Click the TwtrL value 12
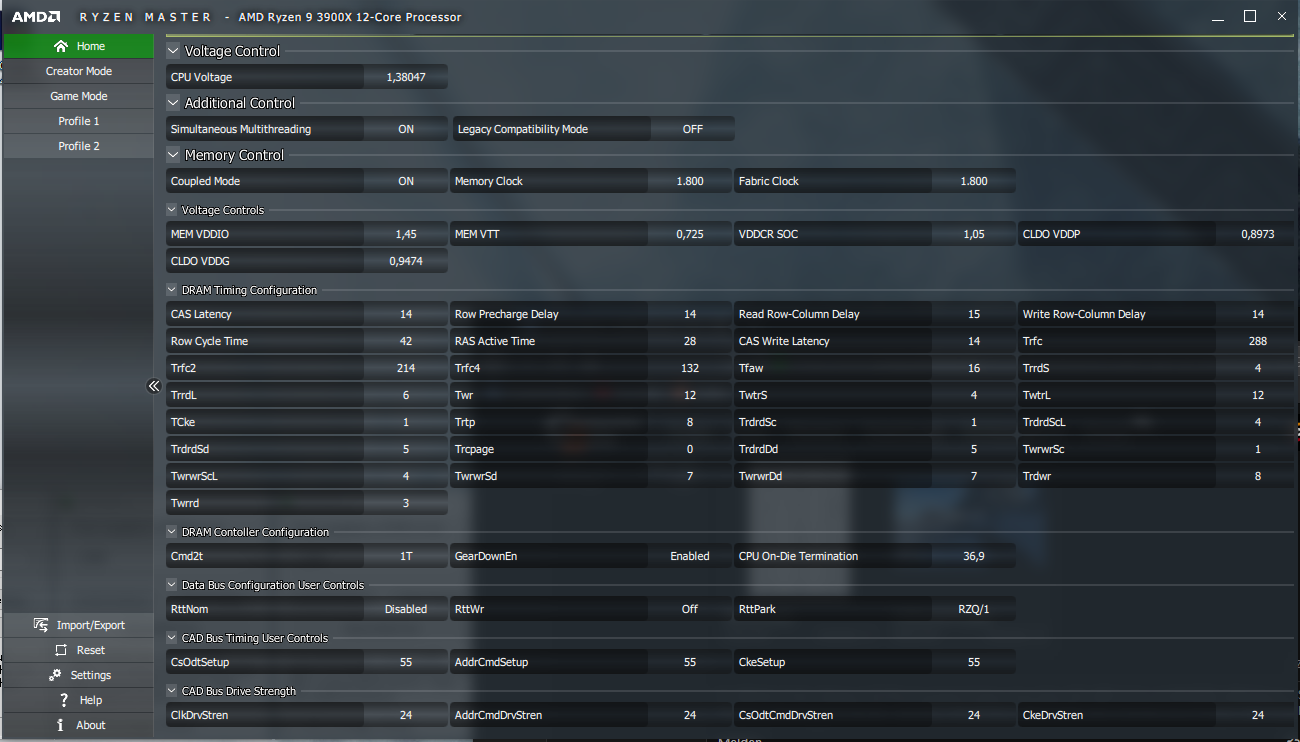Viewport: 1300px width, 742px height. (x=1258, y=395)
